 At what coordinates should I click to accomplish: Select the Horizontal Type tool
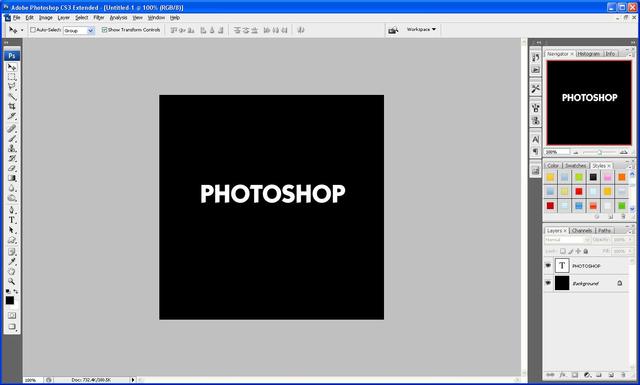[x=12, y=220]
